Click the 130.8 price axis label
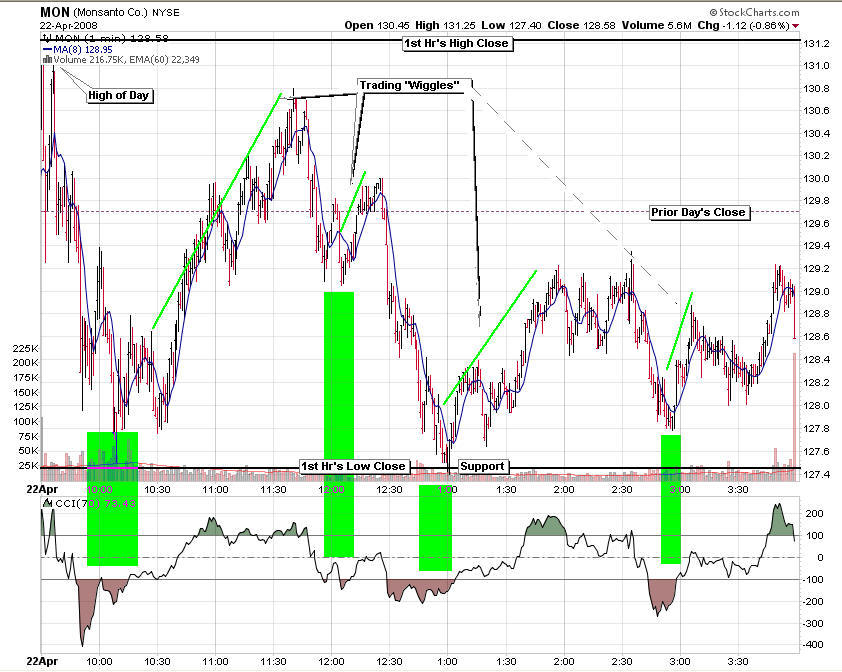 coord(816,89)
